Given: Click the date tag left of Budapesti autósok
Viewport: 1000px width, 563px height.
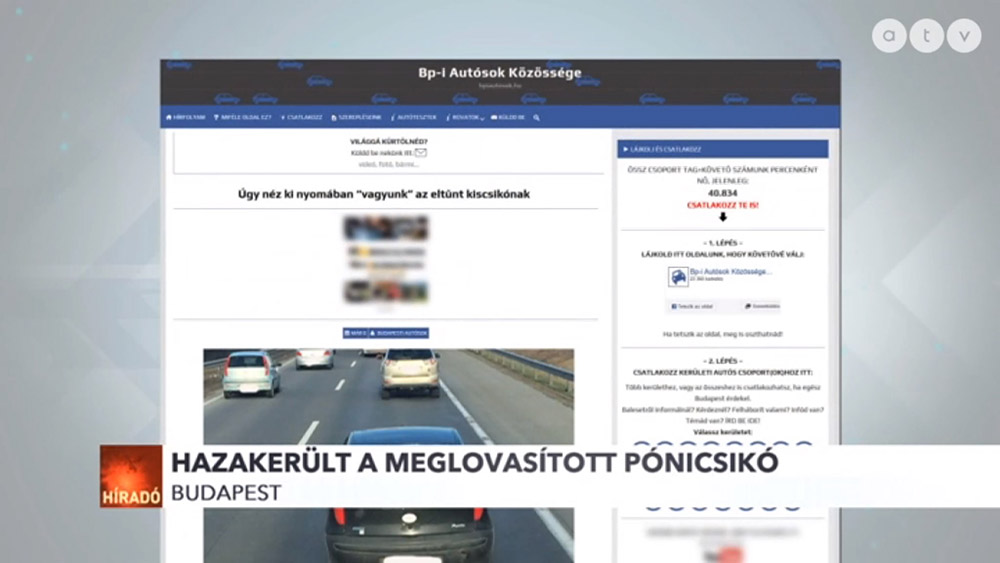Looking at the screenshot, I should point(355,333).
